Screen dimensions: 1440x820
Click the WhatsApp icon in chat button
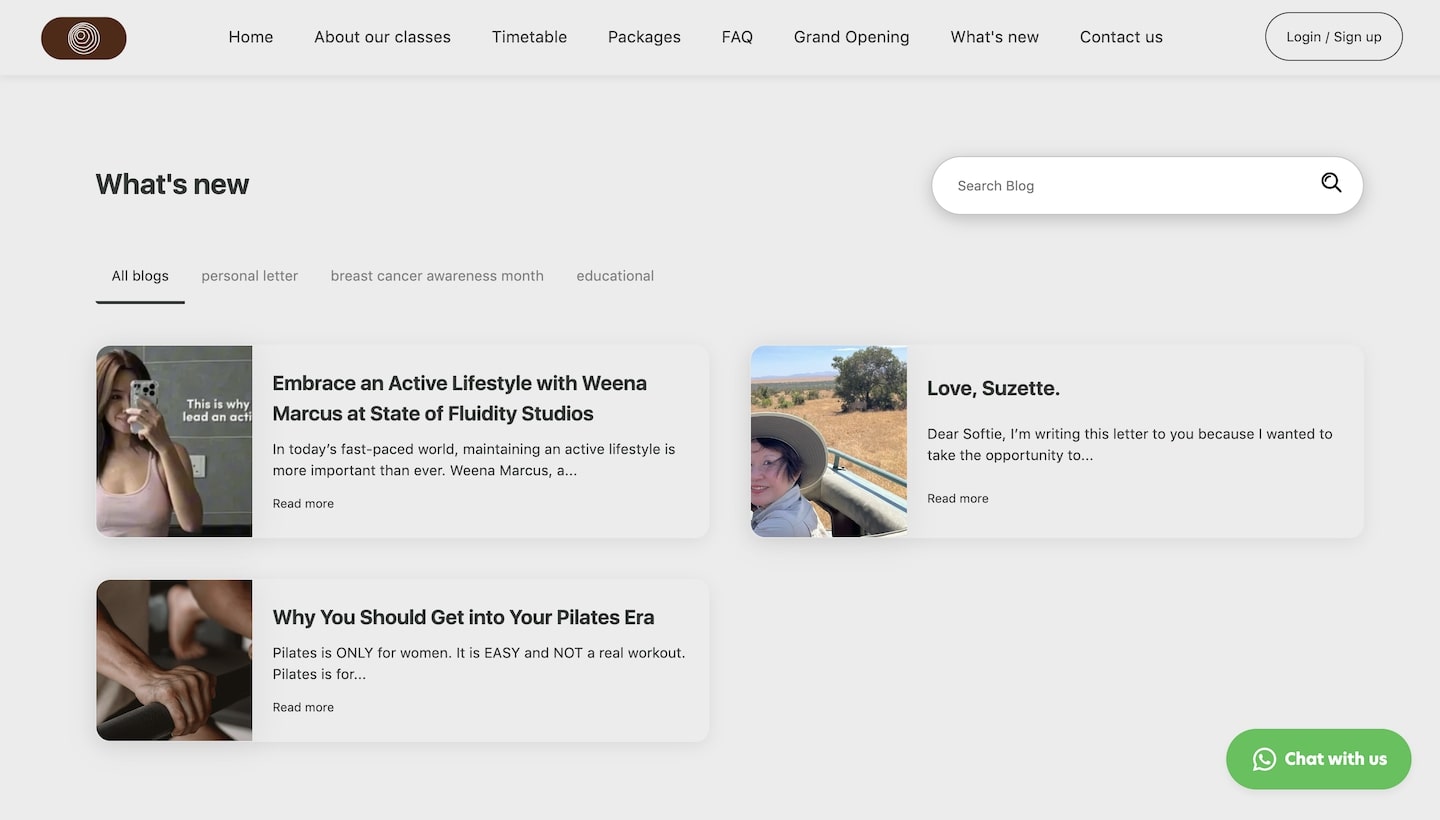(1264, 759)
